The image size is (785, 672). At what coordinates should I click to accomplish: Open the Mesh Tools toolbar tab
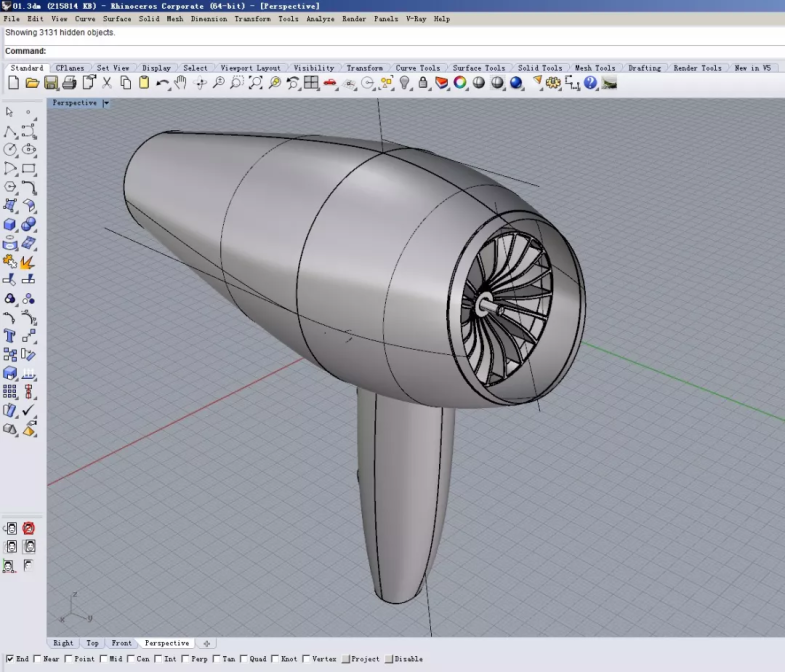pyautogui.click(x=594, y=68)
